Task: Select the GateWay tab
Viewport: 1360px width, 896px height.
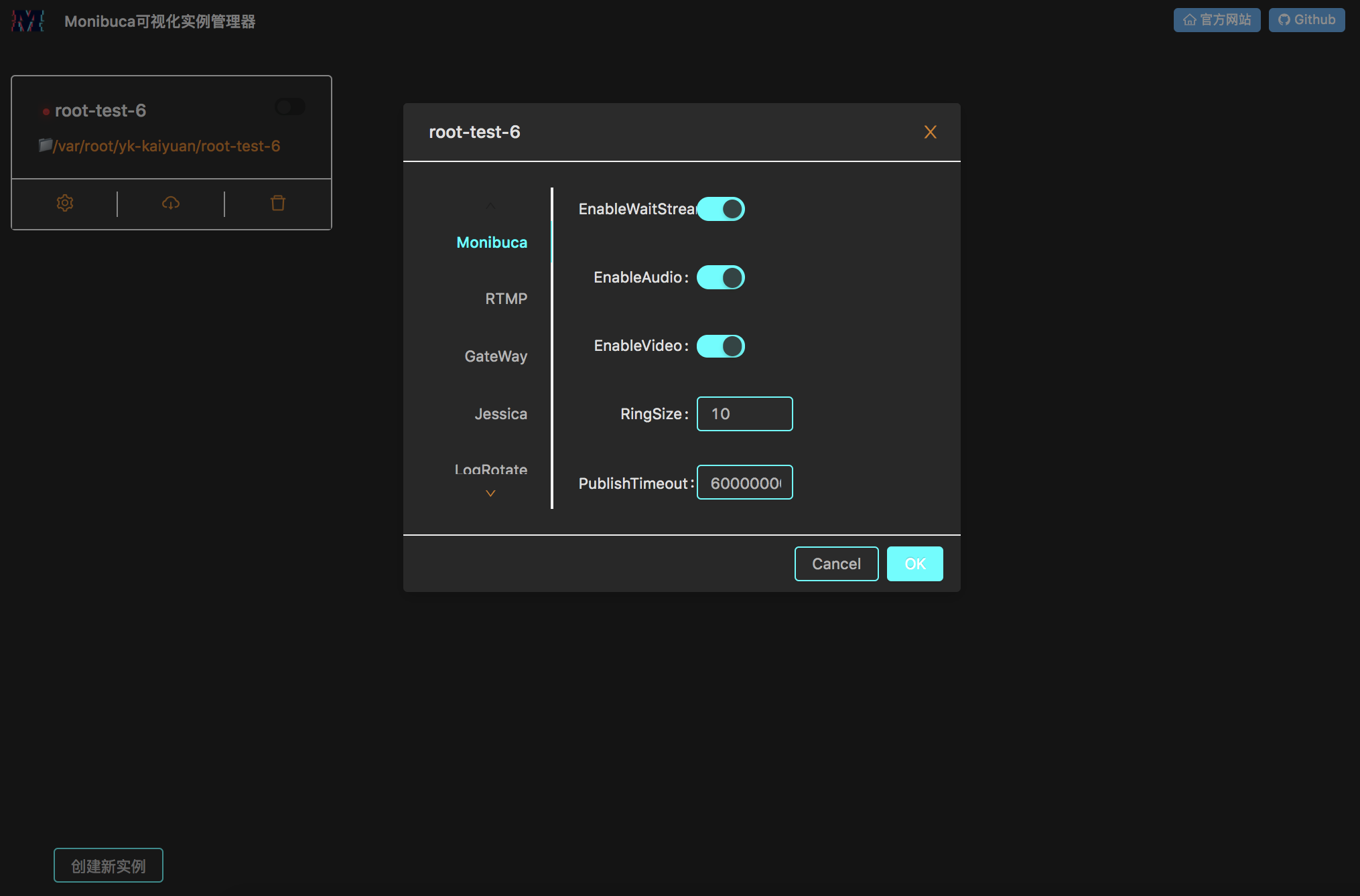Action: point(496,356)
